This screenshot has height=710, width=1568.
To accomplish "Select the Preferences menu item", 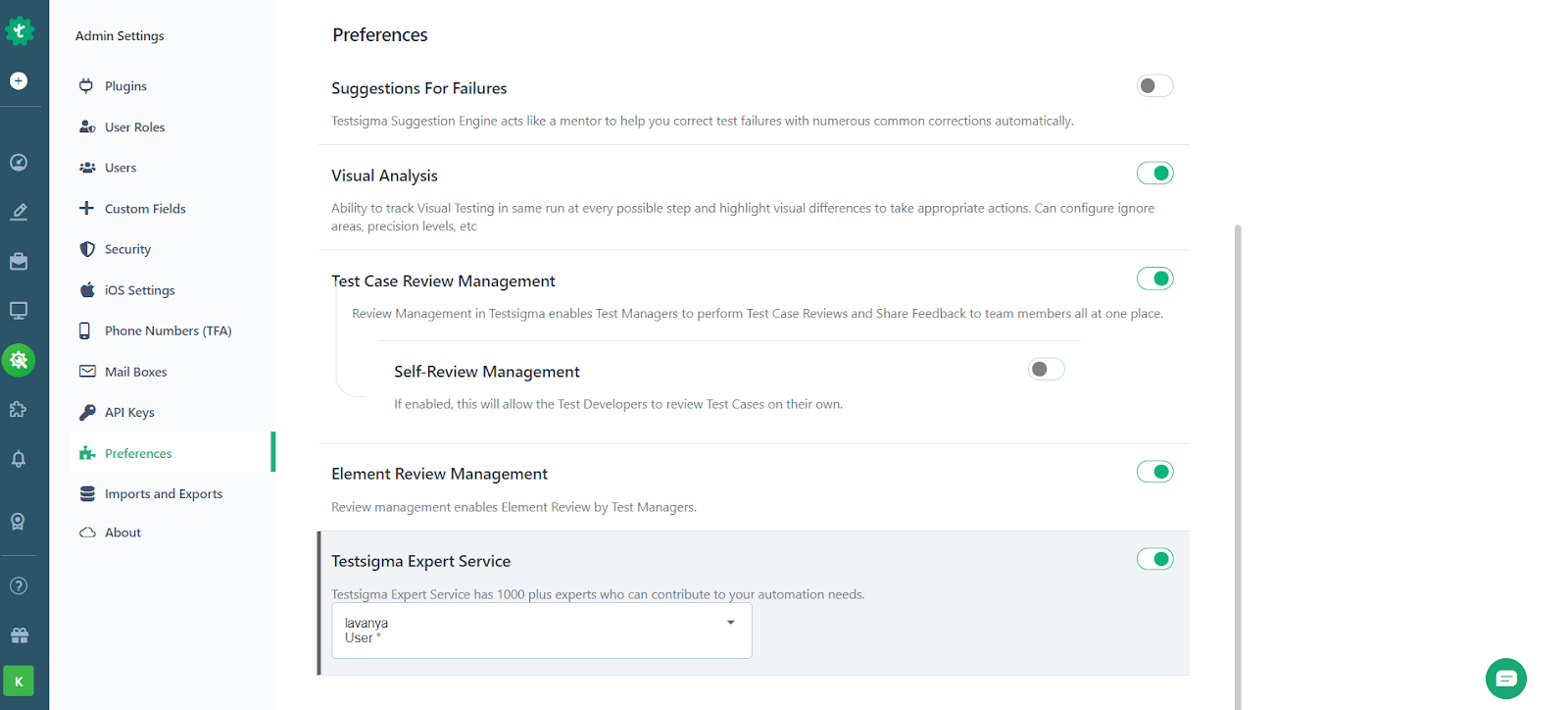I will pos(171,453).
